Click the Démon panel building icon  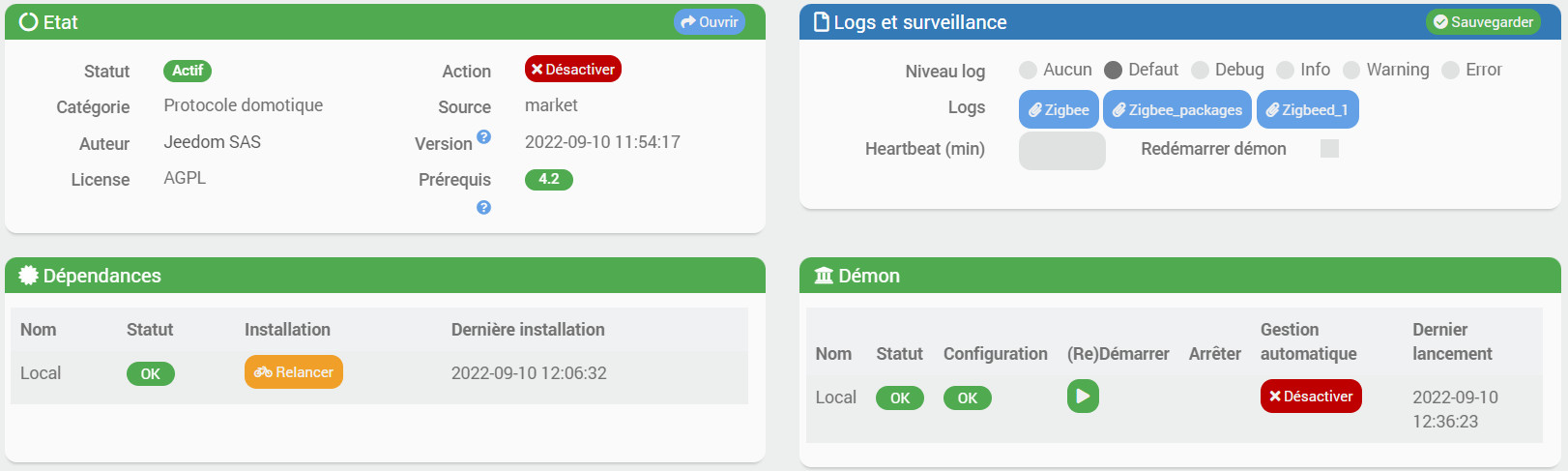tap(824, 276)
